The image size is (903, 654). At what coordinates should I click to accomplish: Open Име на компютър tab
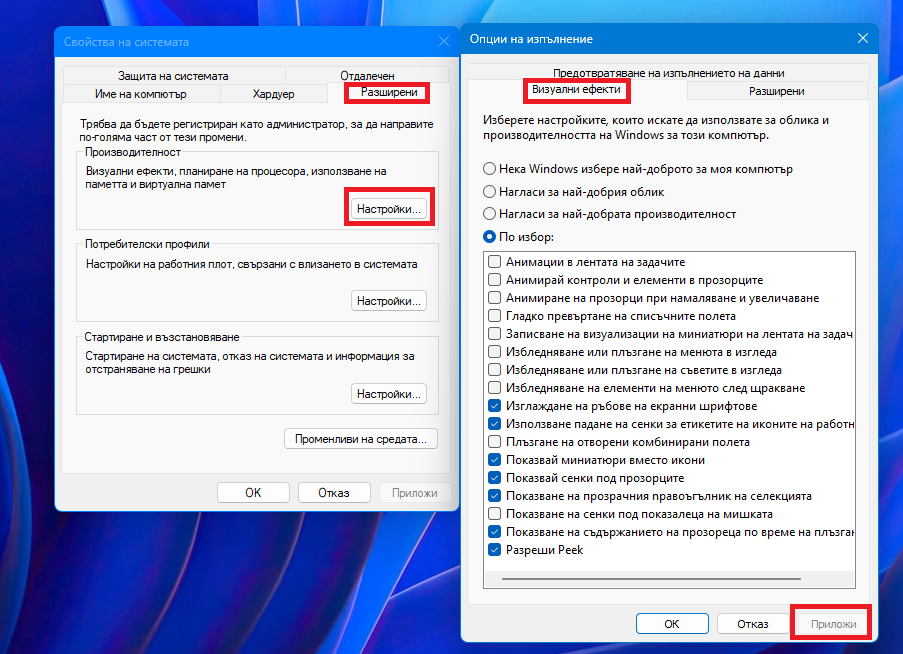click(141, 94)
